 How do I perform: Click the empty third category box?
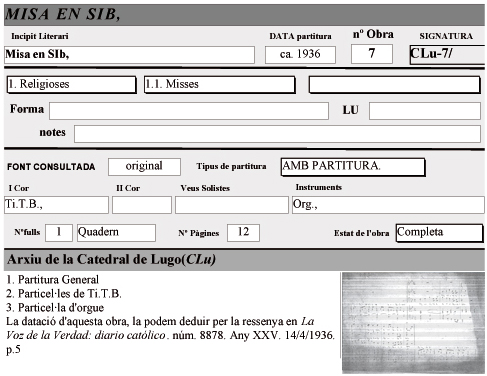click(395, 85)
